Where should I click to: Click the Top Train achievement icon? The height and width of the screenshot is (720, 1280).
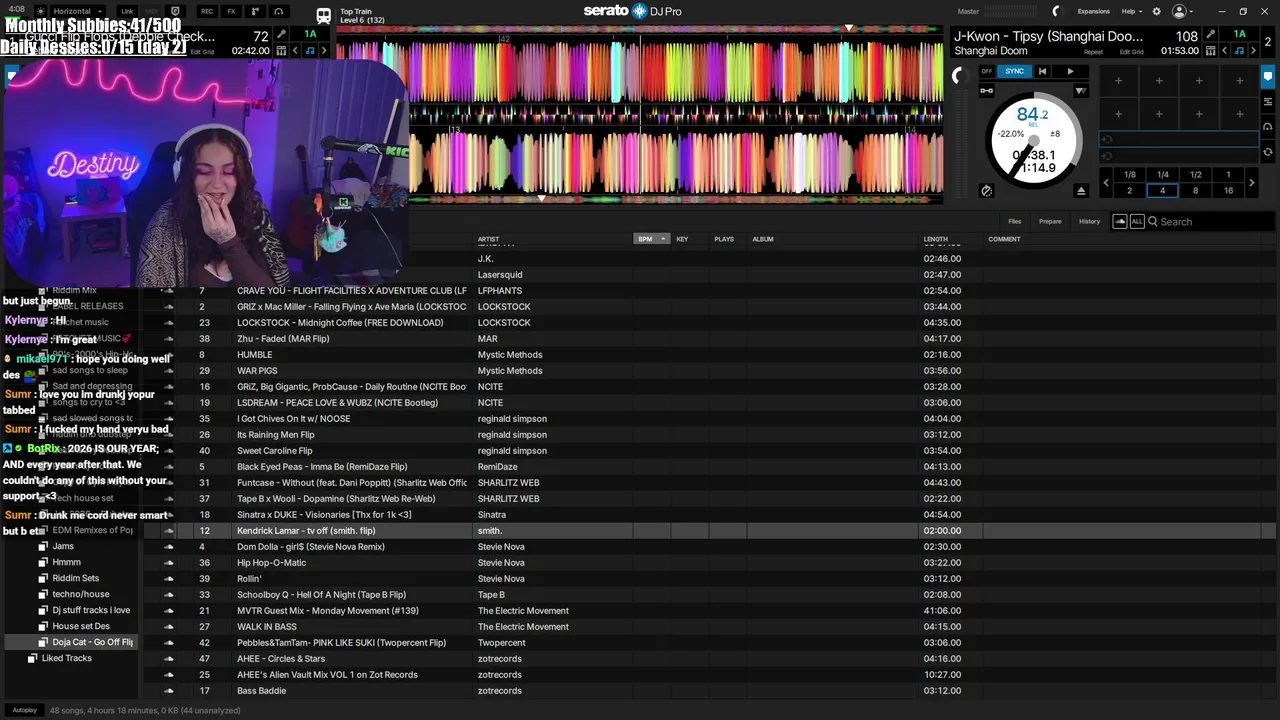[x=324, y=15]
